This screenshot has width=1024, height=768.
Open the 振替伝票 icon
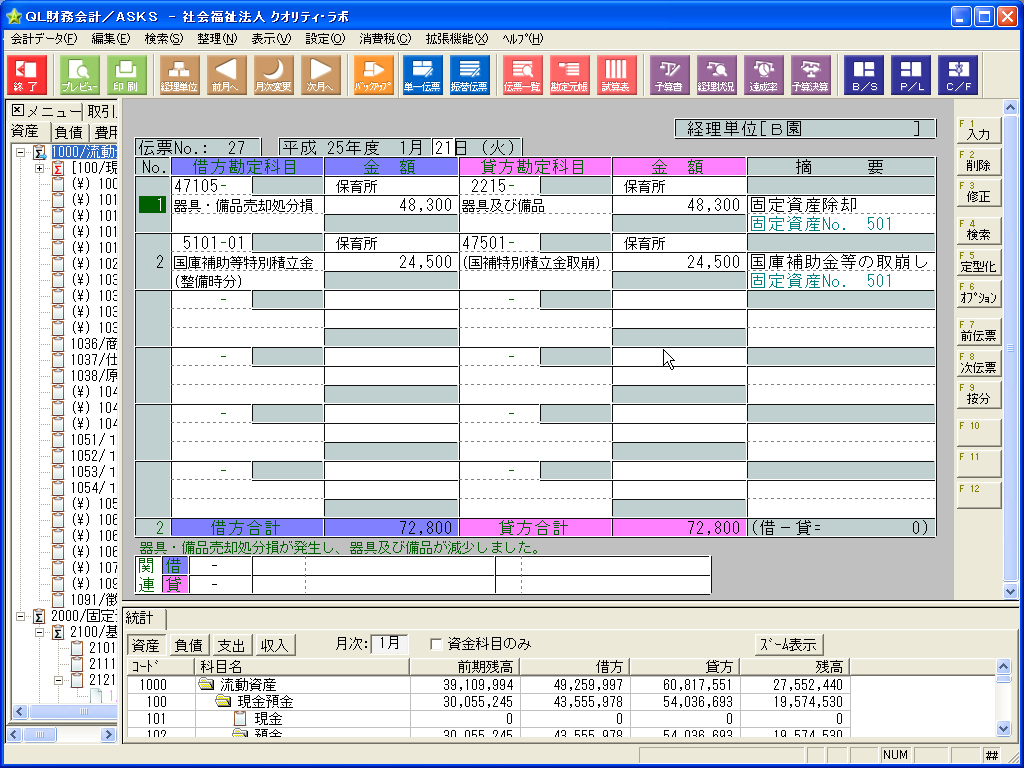pos(470,75)
